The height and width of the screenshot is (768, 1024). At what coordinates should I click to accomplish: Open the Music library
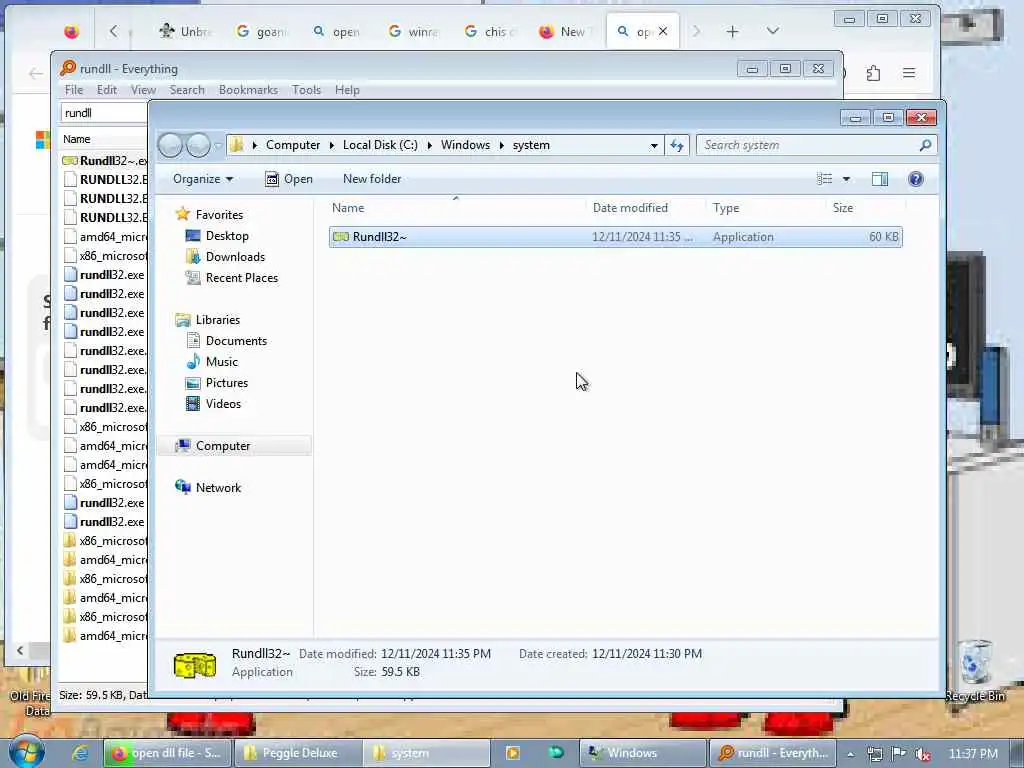tap(221, 361)
